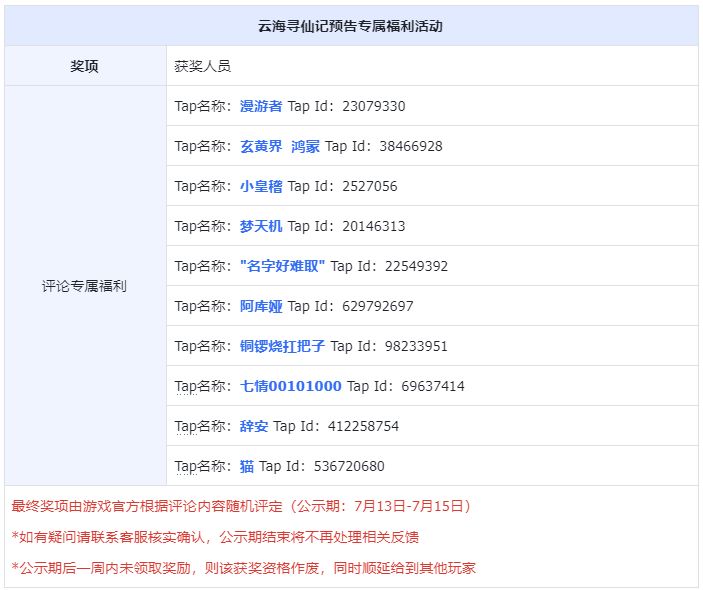Click Tap Id 412258754
Viewport: 703px width, 590px height.
[x=336, y=426]
